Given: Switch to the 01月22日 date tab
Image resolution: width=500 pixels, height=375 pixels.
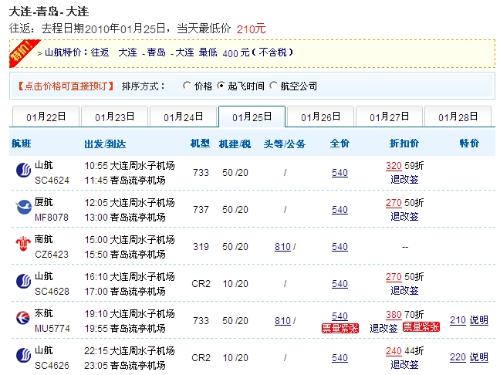Looking at the screenshot, I should click(46, 117).
